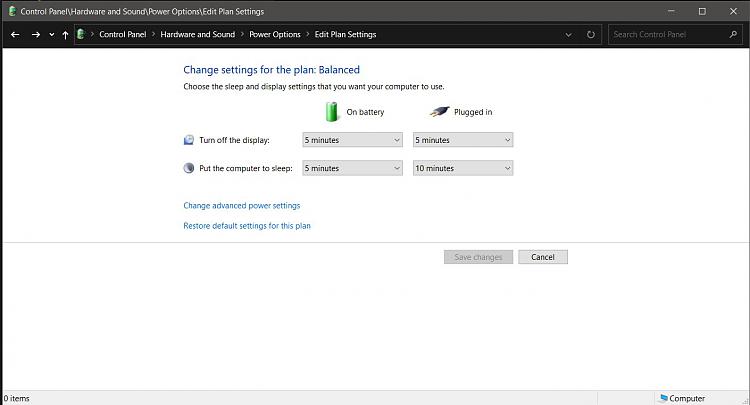This screenshot has width=750, height=405.
Task: Go up one level with up arrow
Action: click(x=65, y=34)
